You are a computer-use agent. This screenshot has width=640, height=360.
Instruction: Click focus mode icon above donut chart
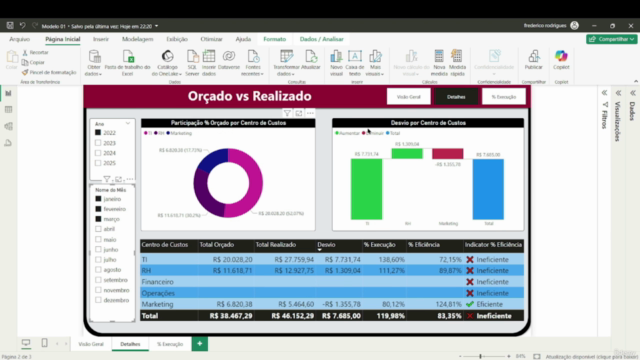(x=299, y=113)
